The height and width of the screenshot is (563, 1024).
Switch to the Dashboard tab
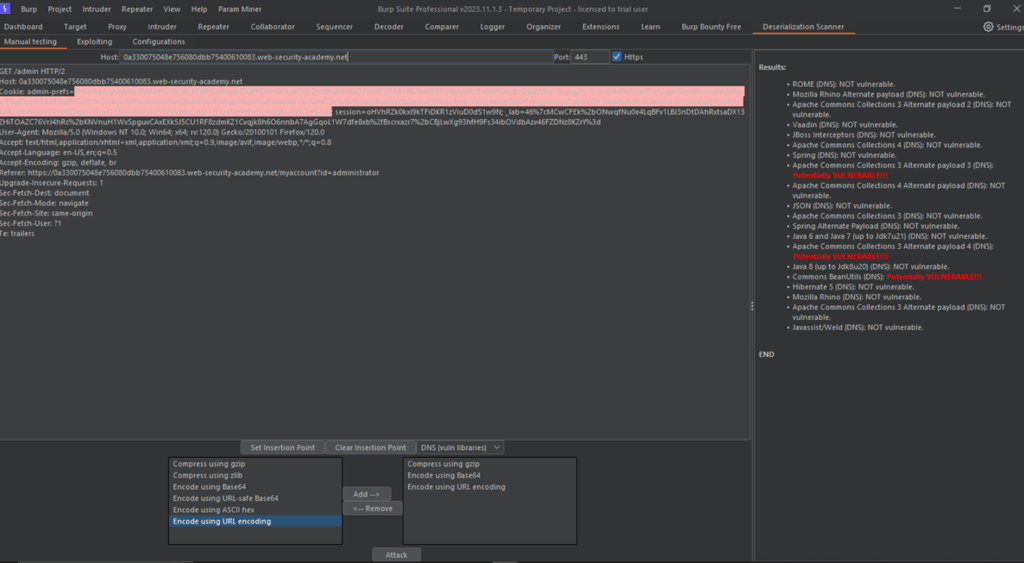[x=23, y=27]
